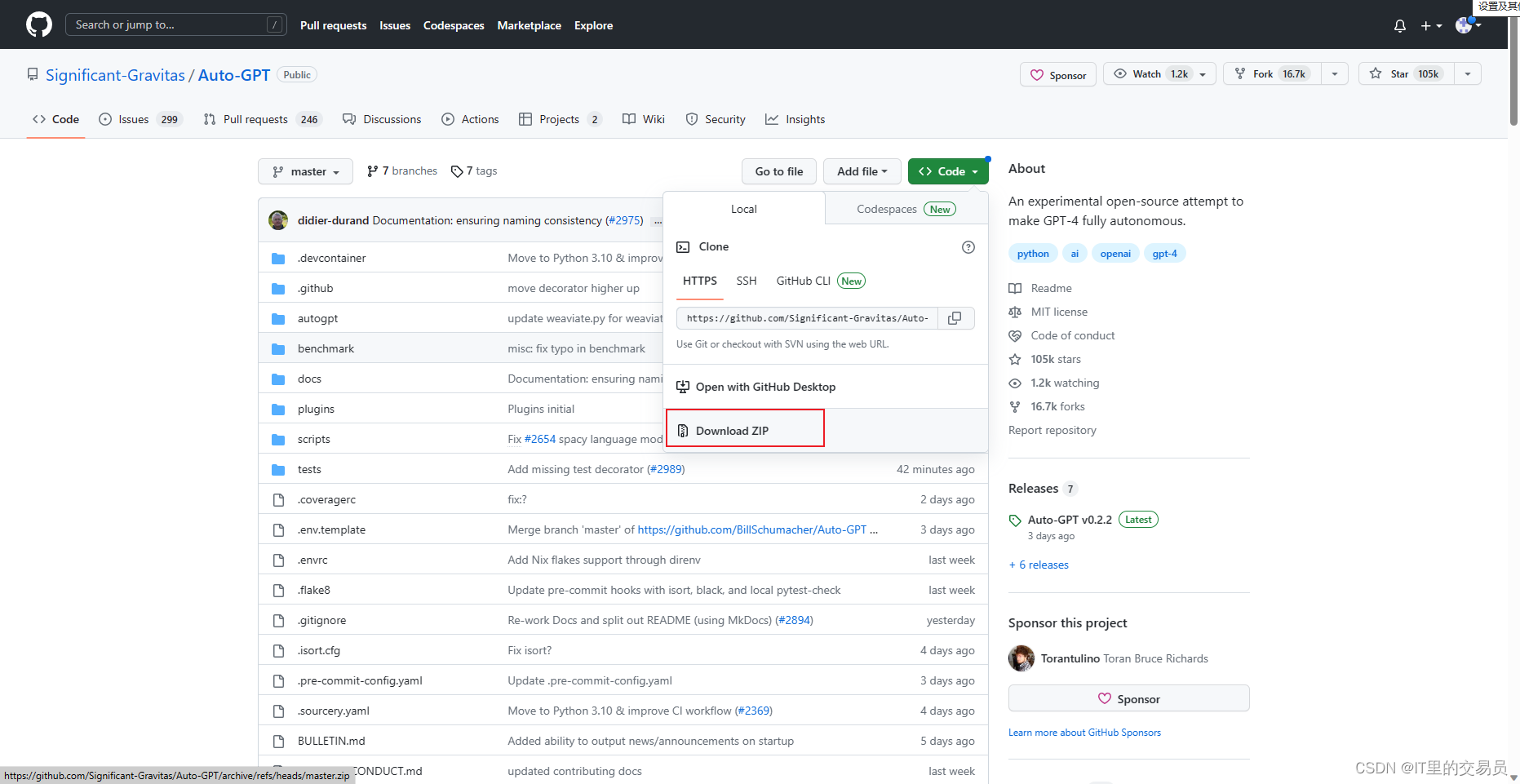Open didier-durand's avatar
Image resolution: width=1520 pixels, height=784 pixels.
pyautogui.click(x=278, y=220)
